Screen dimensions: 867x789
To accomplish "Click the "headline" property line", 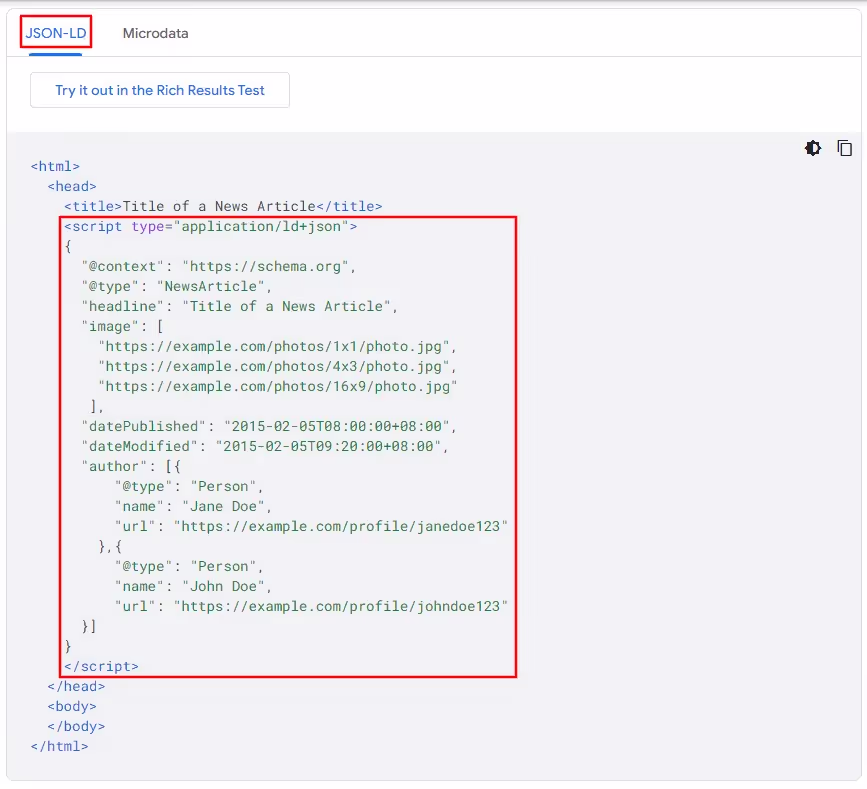I will click(239, 306).
